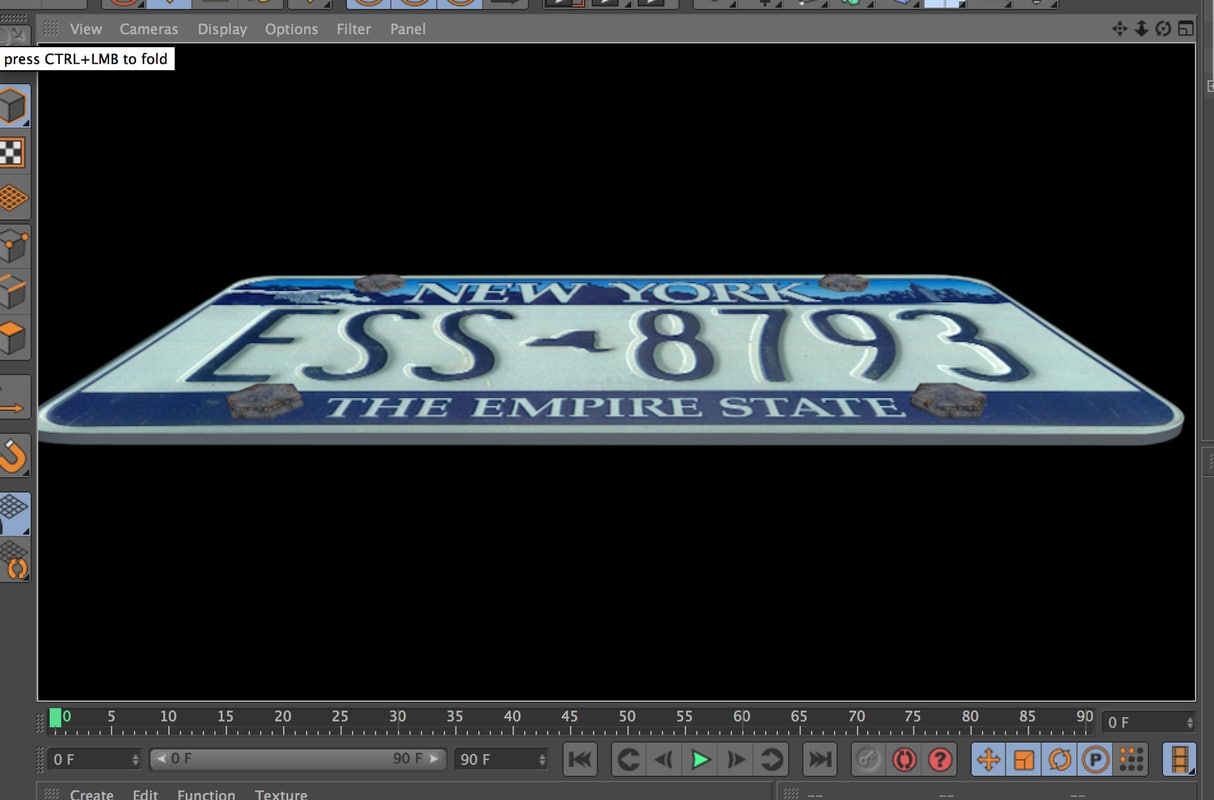Open the Cameras menu
The image size is (1214, 800).
click(148, 29)
